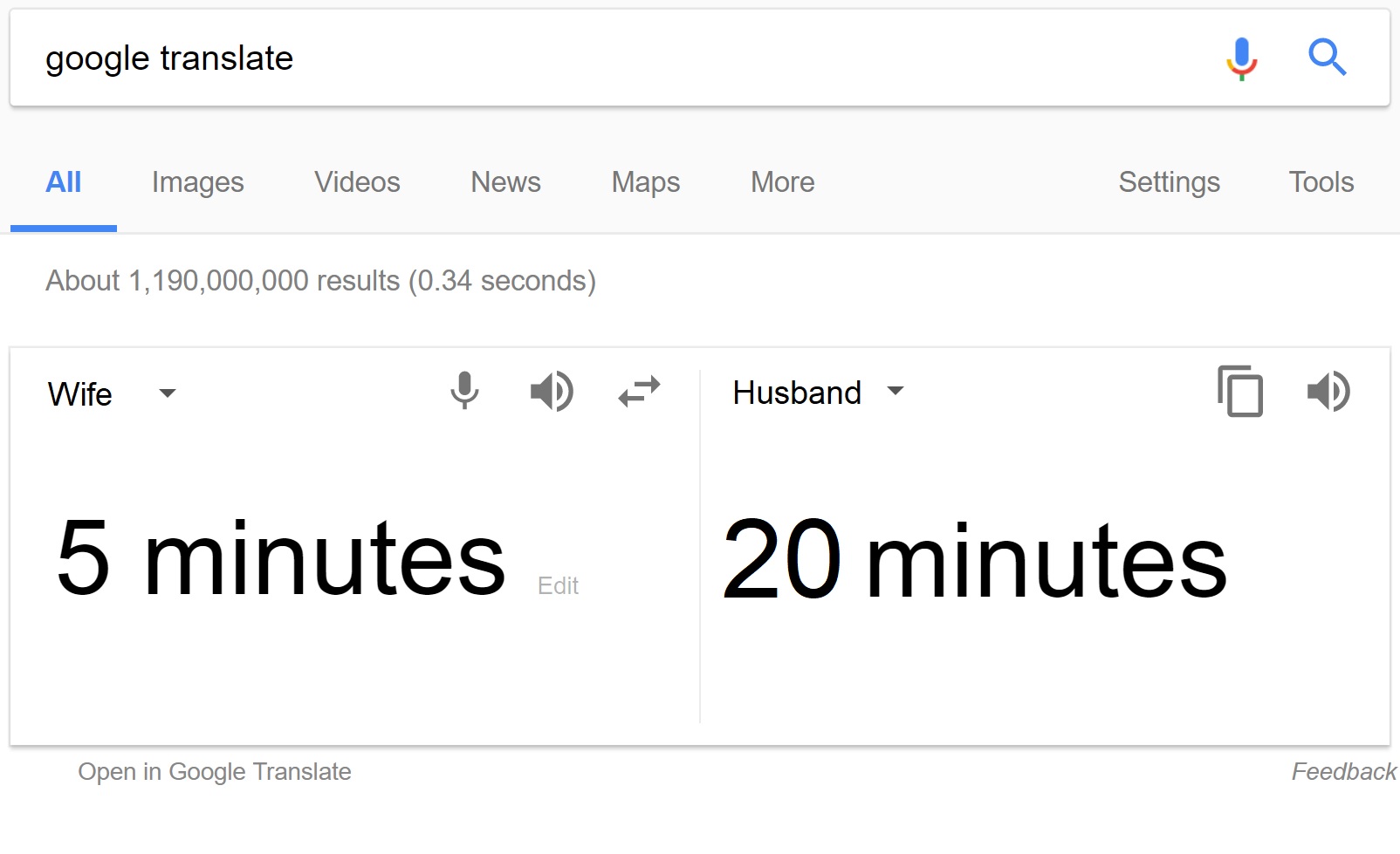Listen to the Husband translation audio
The image size is (1400, 854).
[x=1328, y=392]
